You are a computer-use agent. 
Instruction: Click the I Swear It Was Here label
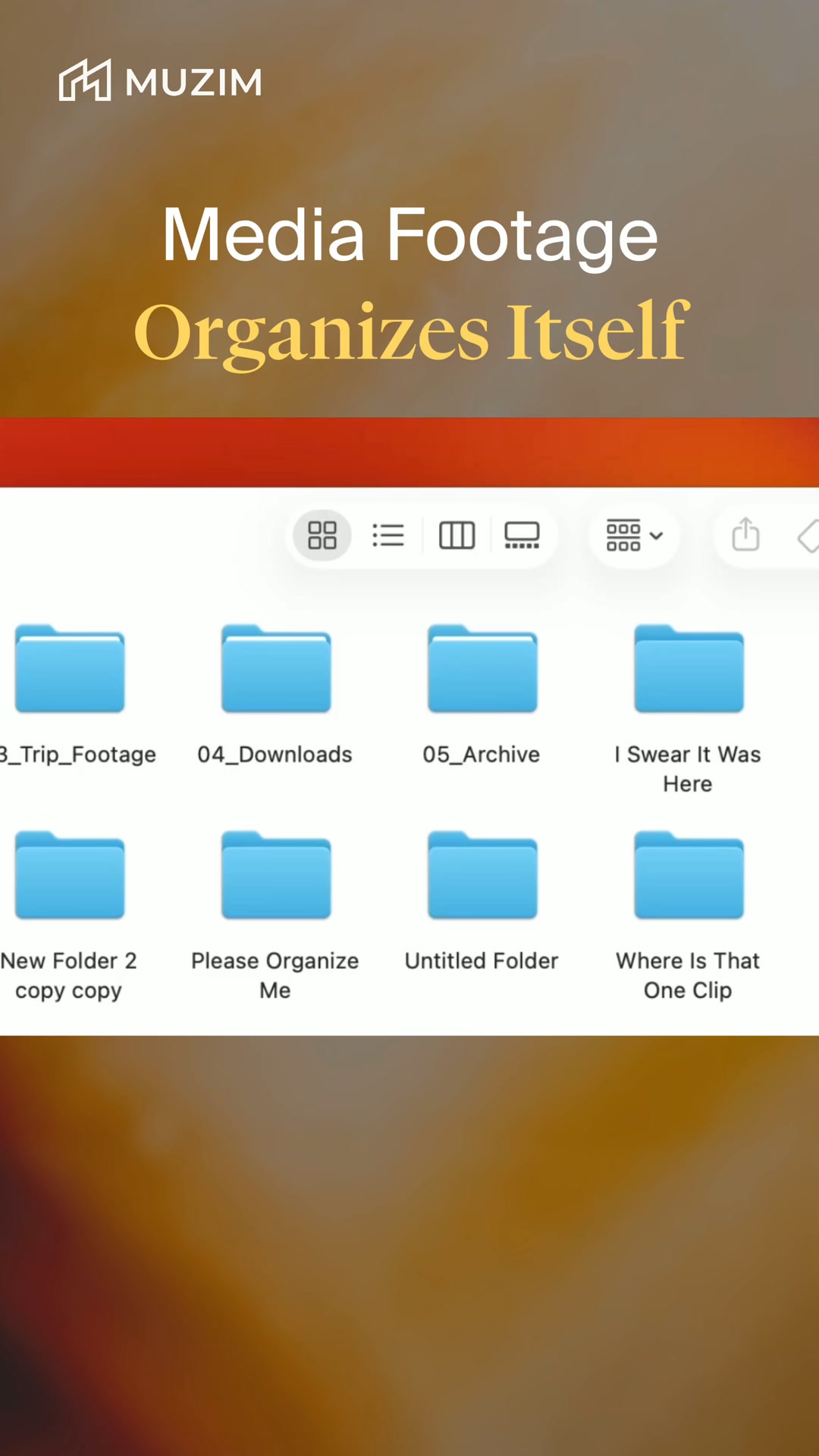[x=688, y=769]
